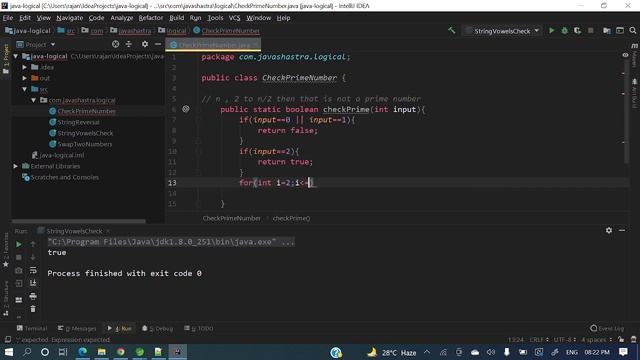Screen dimensions: 640x360
Task: Click CheckPrimeNumber breadcrumb below editor
Action: (231, 218)
